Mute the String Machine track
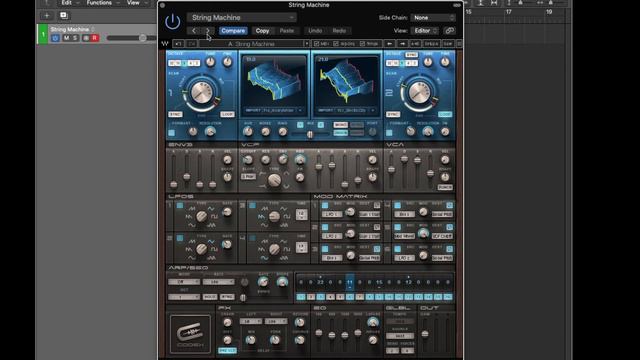 click(67, 38)
